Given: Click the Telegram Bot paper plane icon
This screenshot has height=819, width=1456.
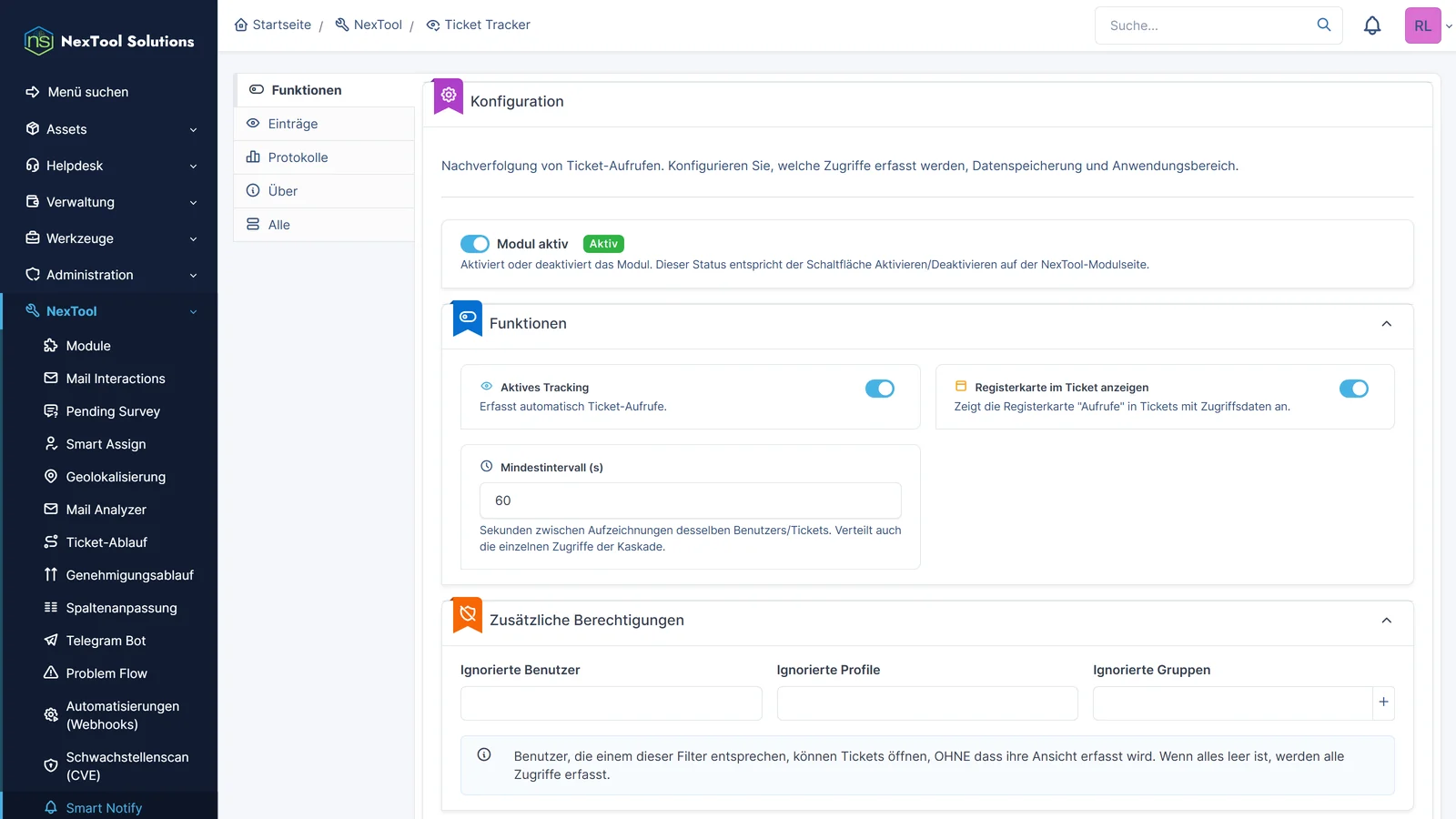Looking at the screenshot, I should tap(51, 640).
